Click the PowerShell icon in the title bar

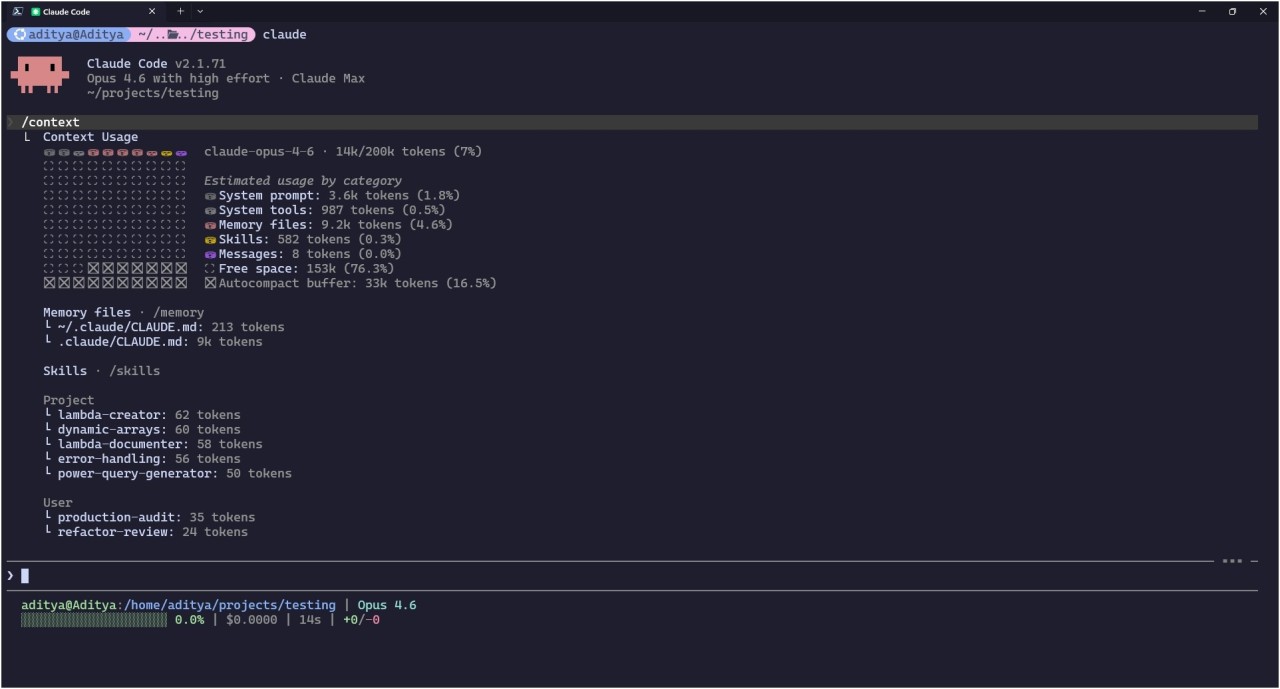point(17,11)
